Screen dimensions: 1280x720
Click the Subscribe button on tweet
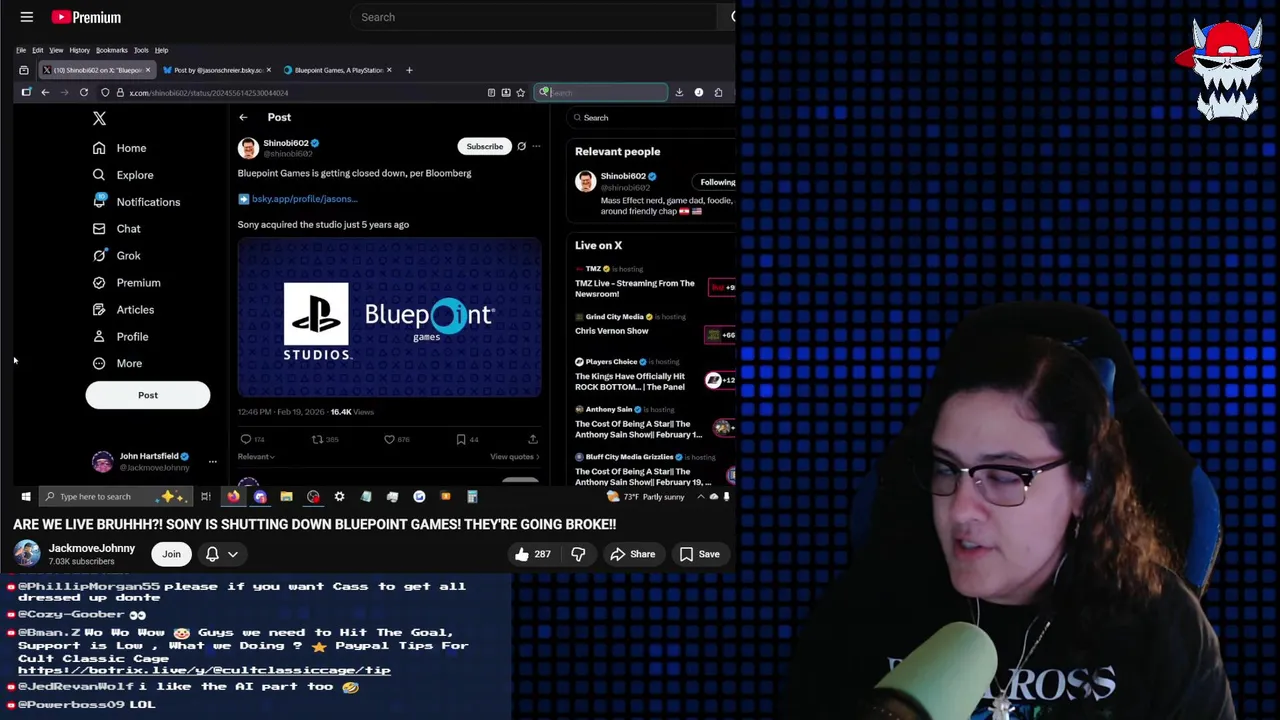pyautogui.click(x=484, y=146)
